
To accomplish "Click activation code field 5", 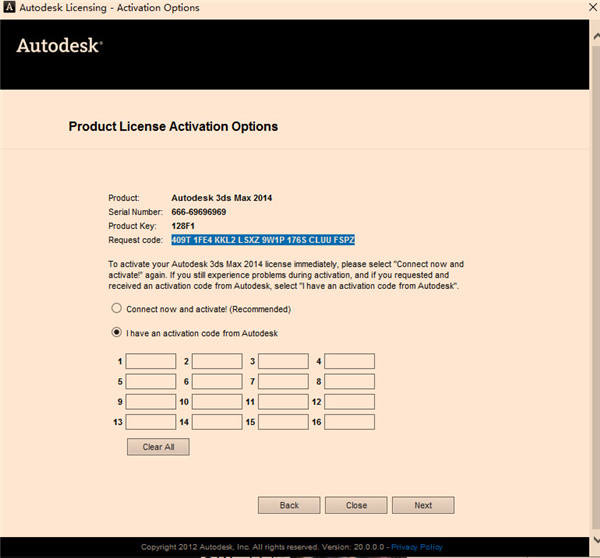I will click(151, 382).
